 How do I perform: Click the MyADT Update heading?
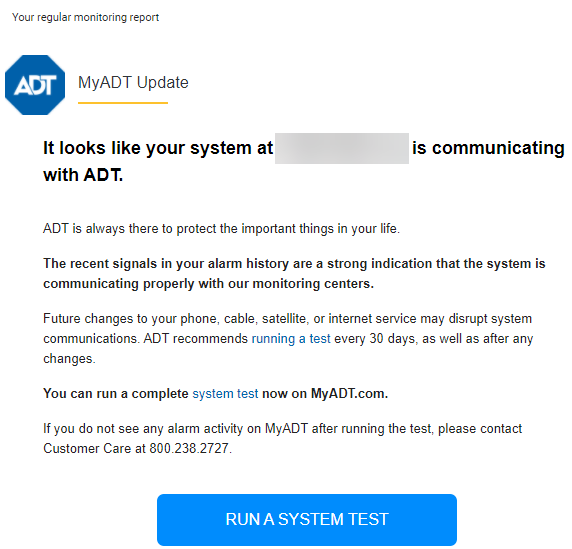click(133, 83)
